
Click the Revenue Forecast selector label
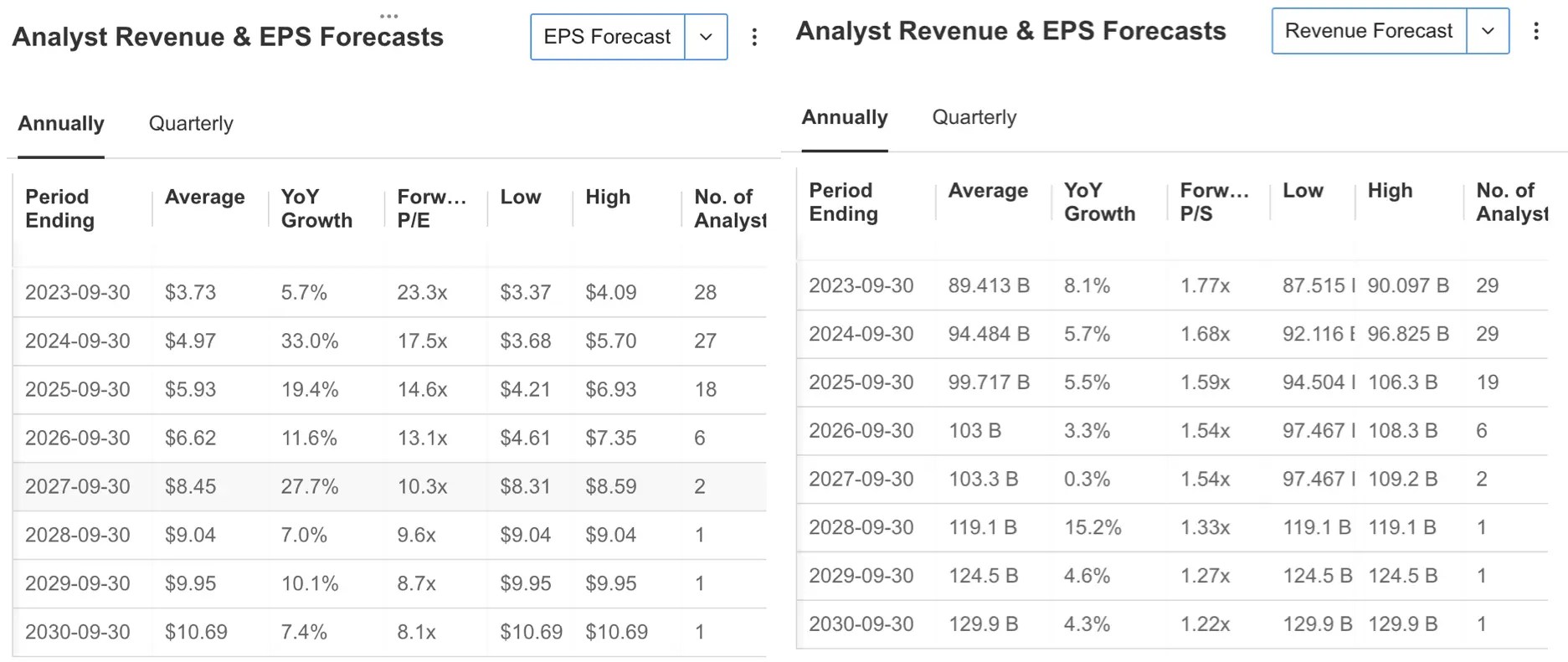click(1369, 31)
